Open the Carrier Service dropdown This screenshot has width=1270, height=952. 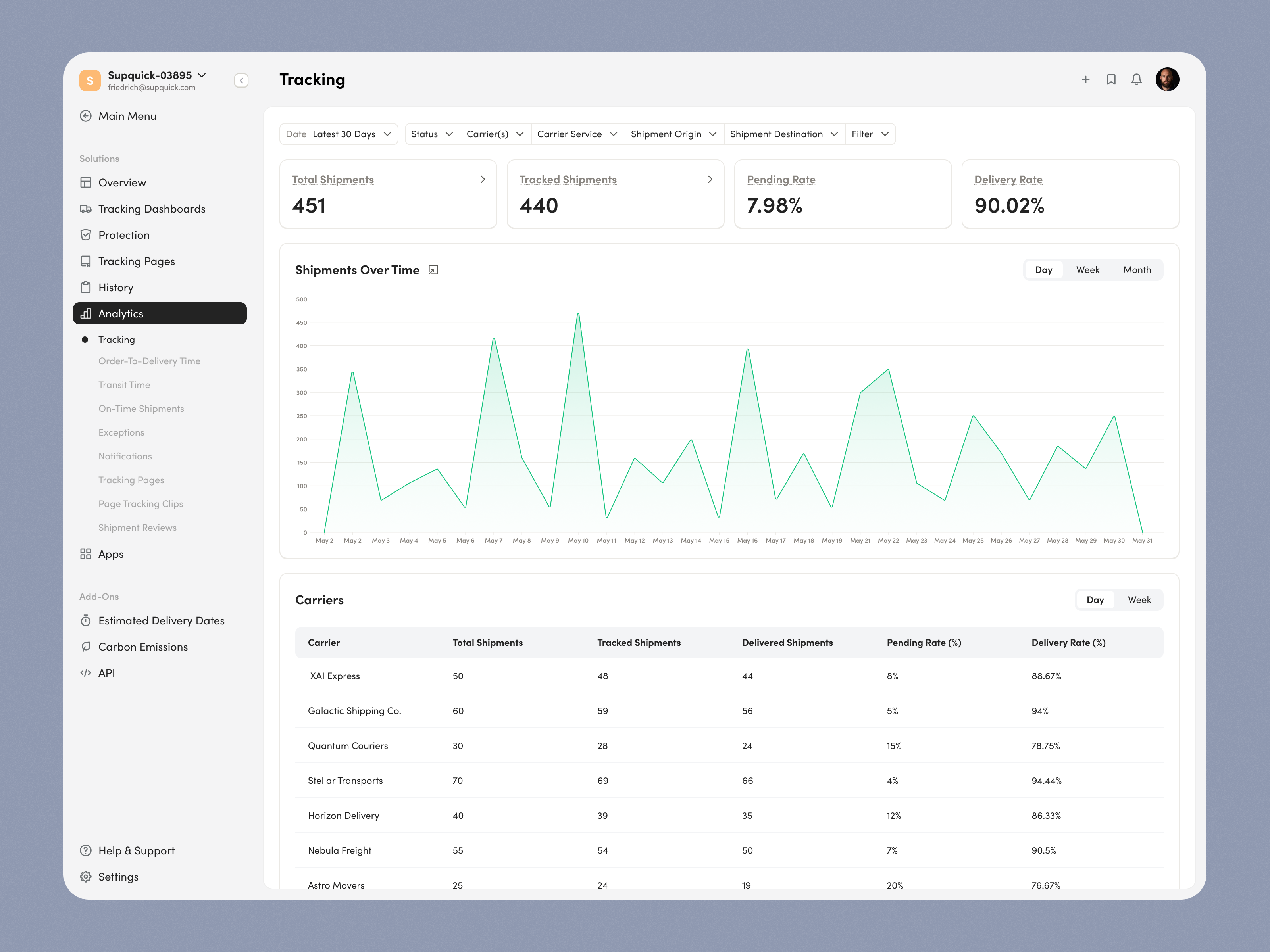pyautogui.click(x=577, y=134)
